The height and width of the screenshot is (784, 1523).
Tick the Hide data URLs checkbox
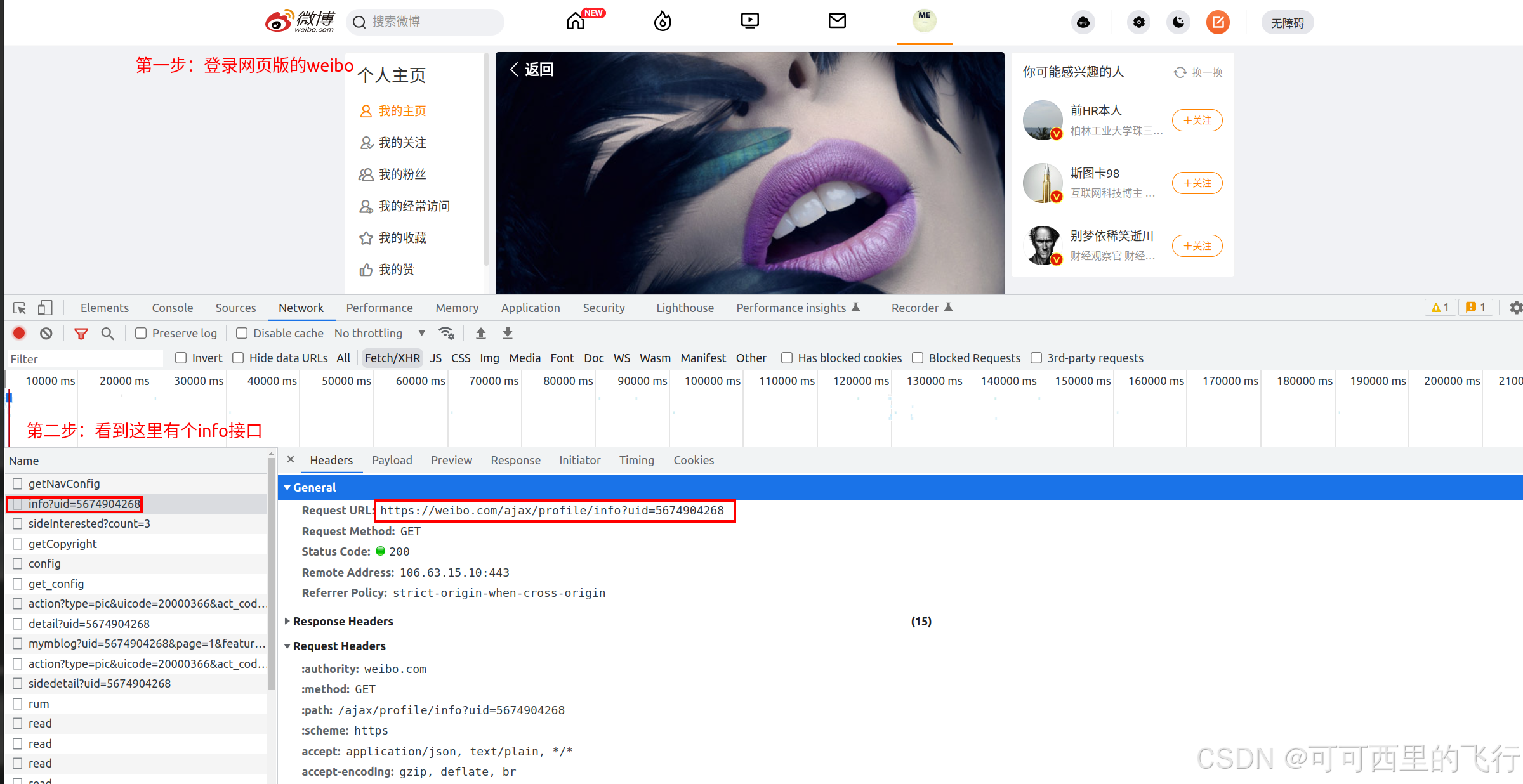tap(238, 358)
